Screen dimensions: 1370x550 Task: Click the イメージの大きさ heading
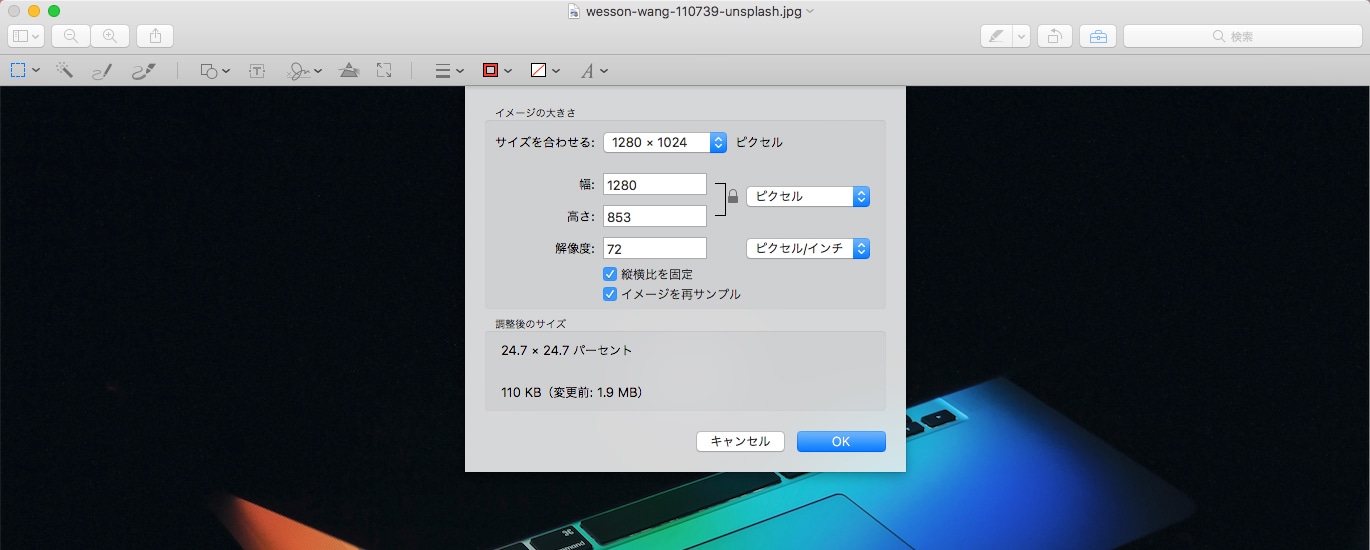(535, 112)
